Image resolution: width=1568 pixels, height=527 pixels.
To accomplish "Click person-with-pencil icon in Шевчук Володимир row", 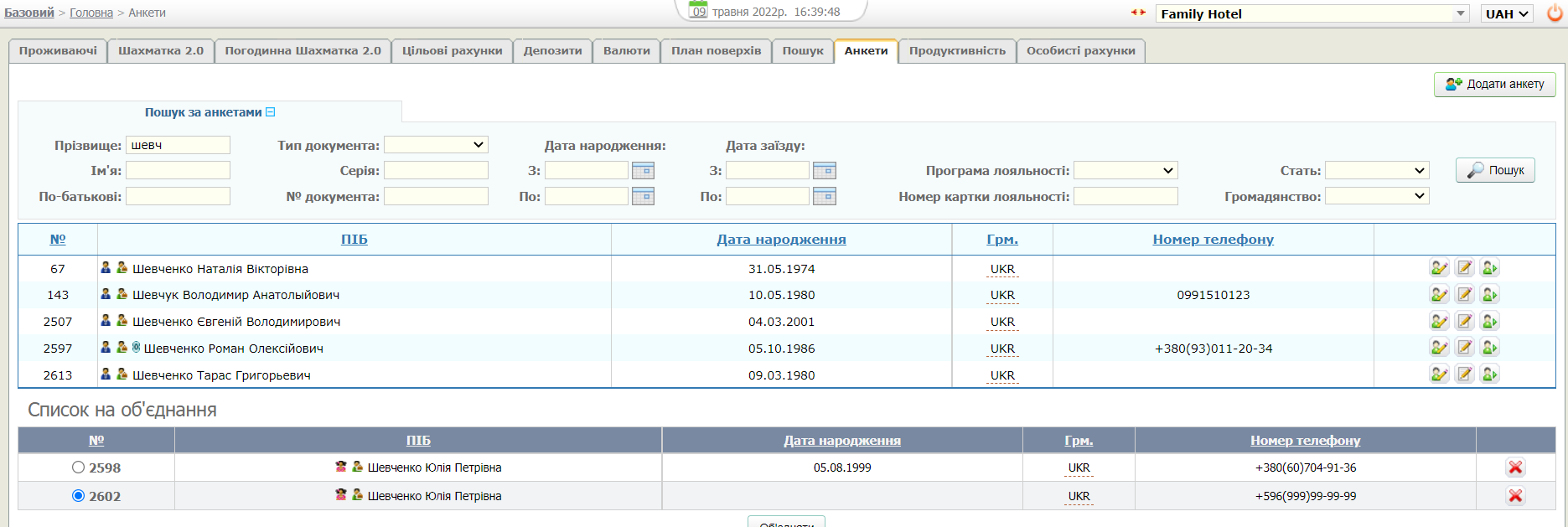I will [x=1439, y=295].
